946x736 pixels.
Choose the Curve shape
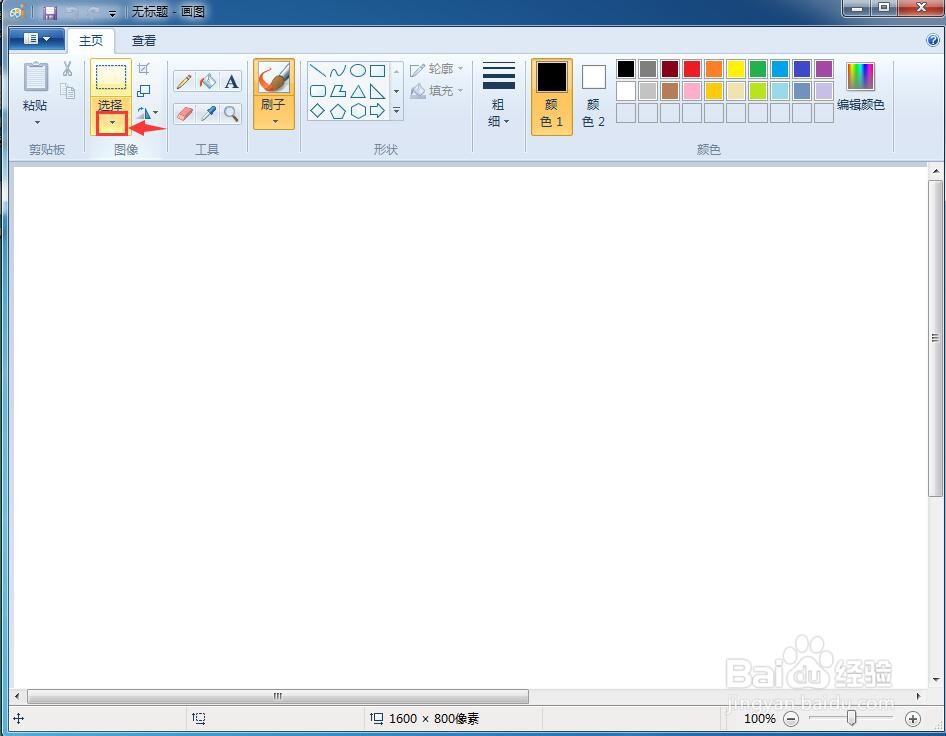[x=338, y=71]
